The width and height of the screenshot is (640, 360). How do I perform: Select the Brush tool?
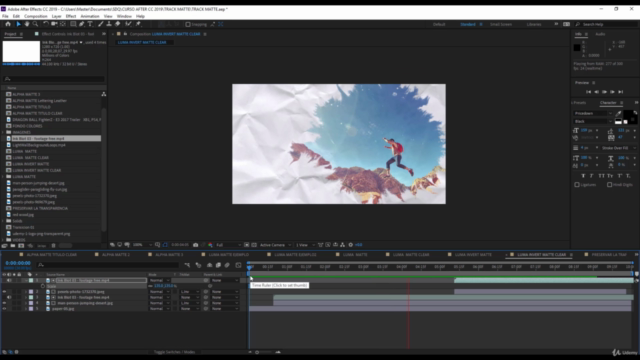coord(101,24)
